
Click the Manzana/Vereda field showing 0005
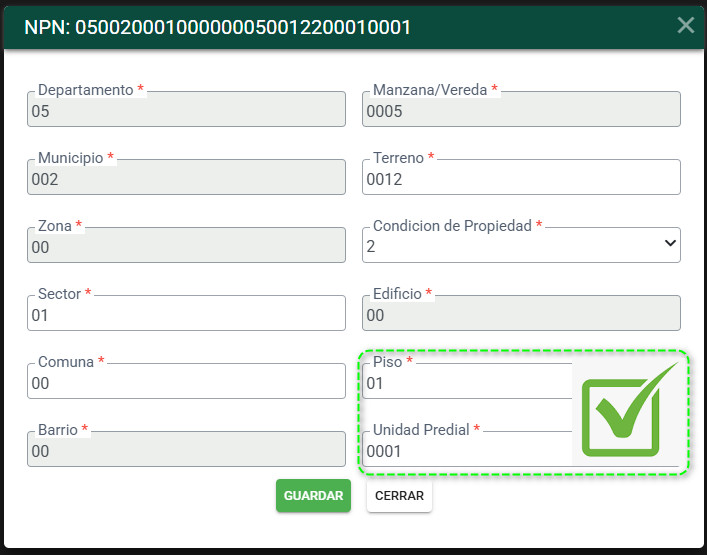521,109
